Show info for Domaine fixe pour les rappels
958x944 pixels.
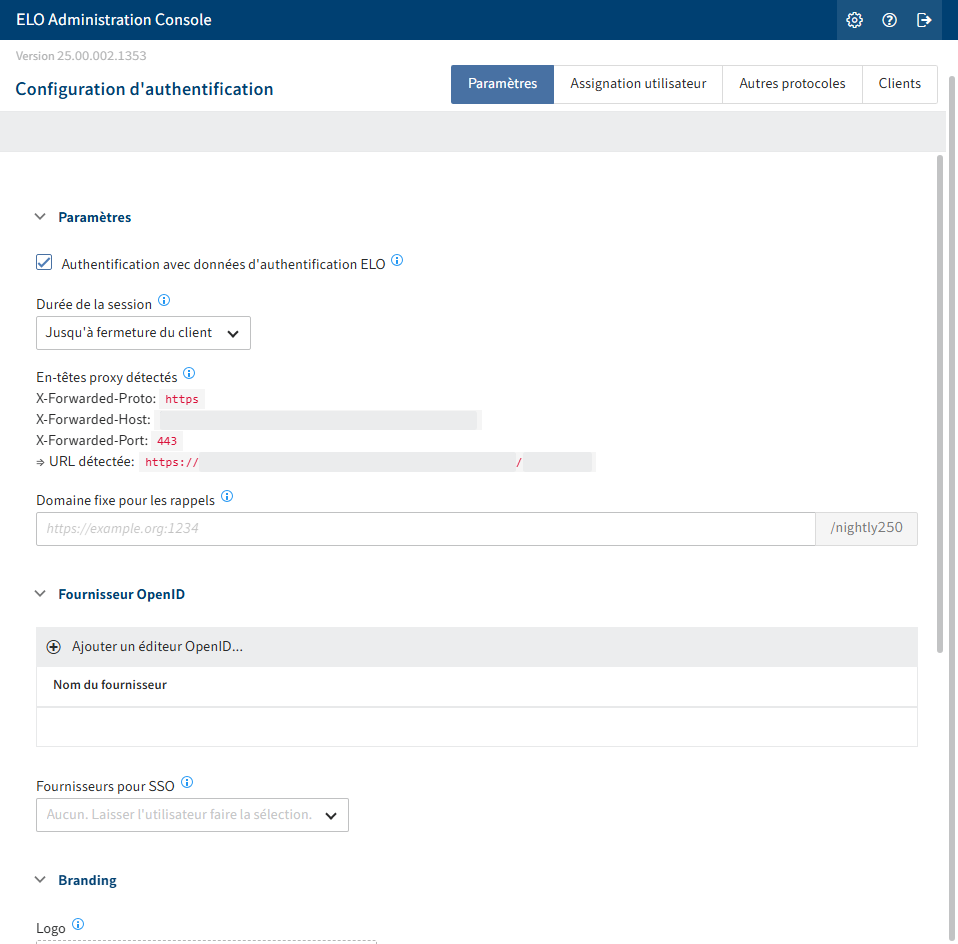pyautogui.click(x=227, y=496)
